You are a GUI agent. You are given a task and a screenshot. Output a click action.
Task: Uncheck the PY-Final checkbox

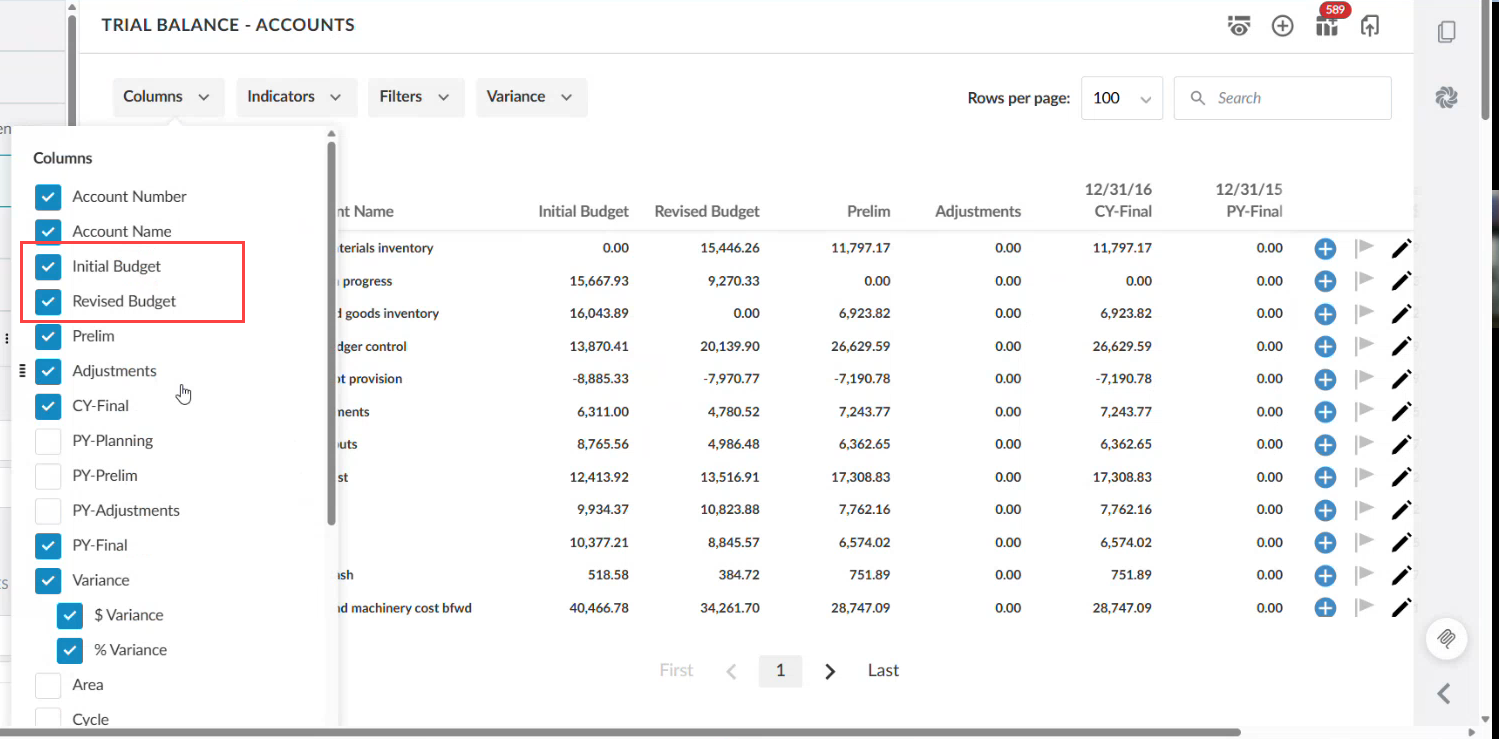(x=48, y=546)
